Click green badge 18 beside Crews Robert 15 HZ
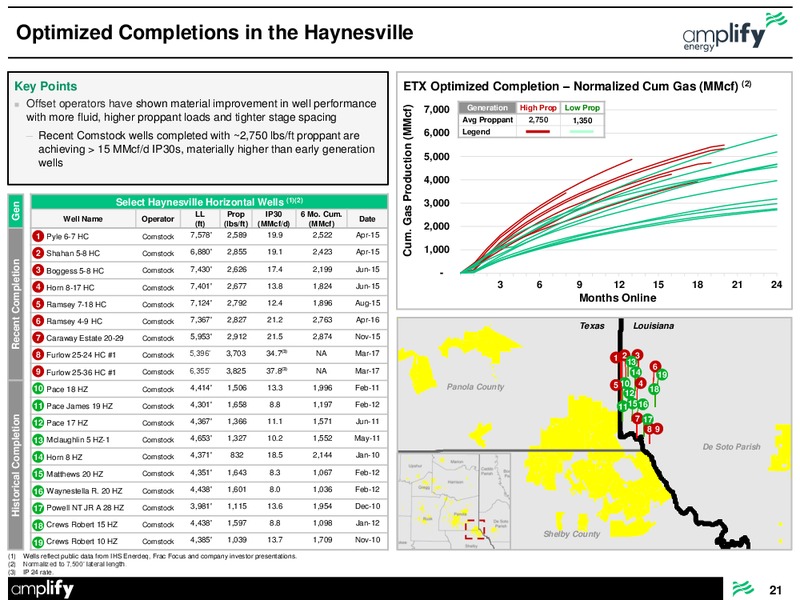The height and width of the screenshot is (600, 800). tap(38, 524)
